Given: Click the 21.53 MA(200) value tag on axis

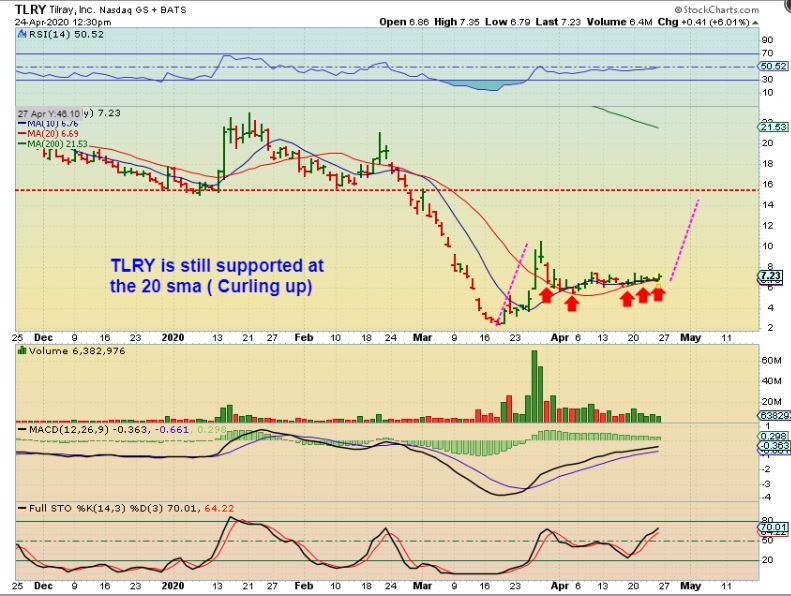Looking at the screenshot, I should [773, 127].
